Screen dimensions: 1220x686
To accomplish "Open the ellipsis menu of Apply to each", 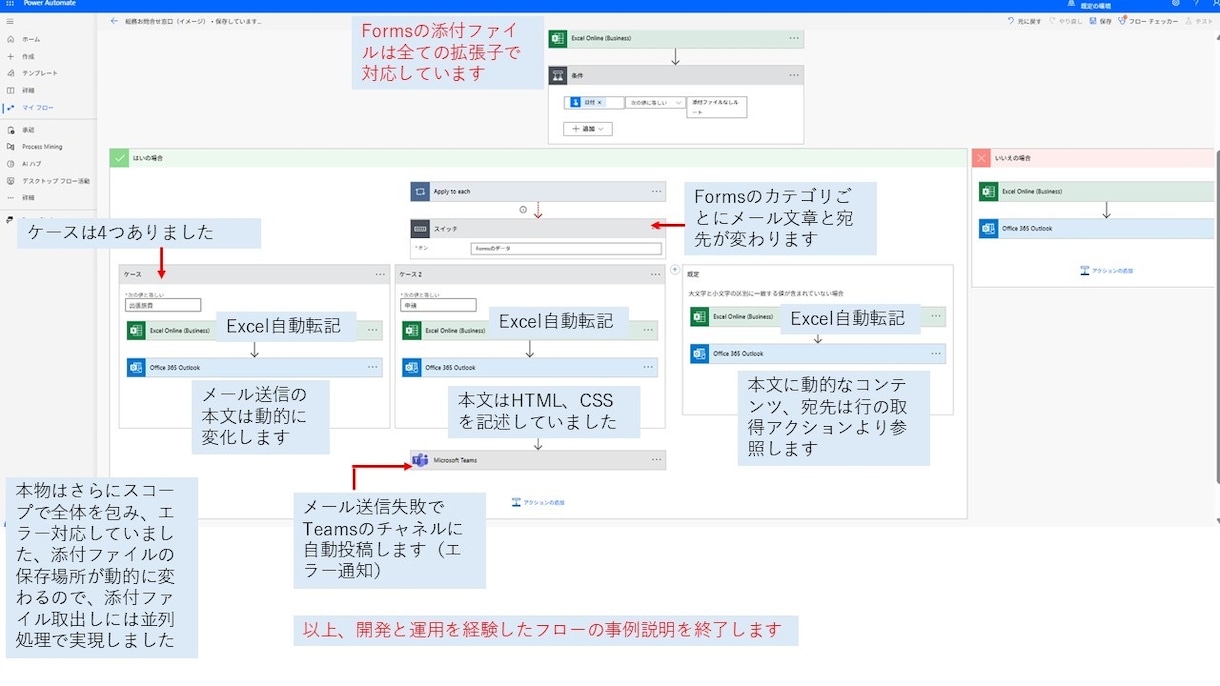I will click(657, 191).
